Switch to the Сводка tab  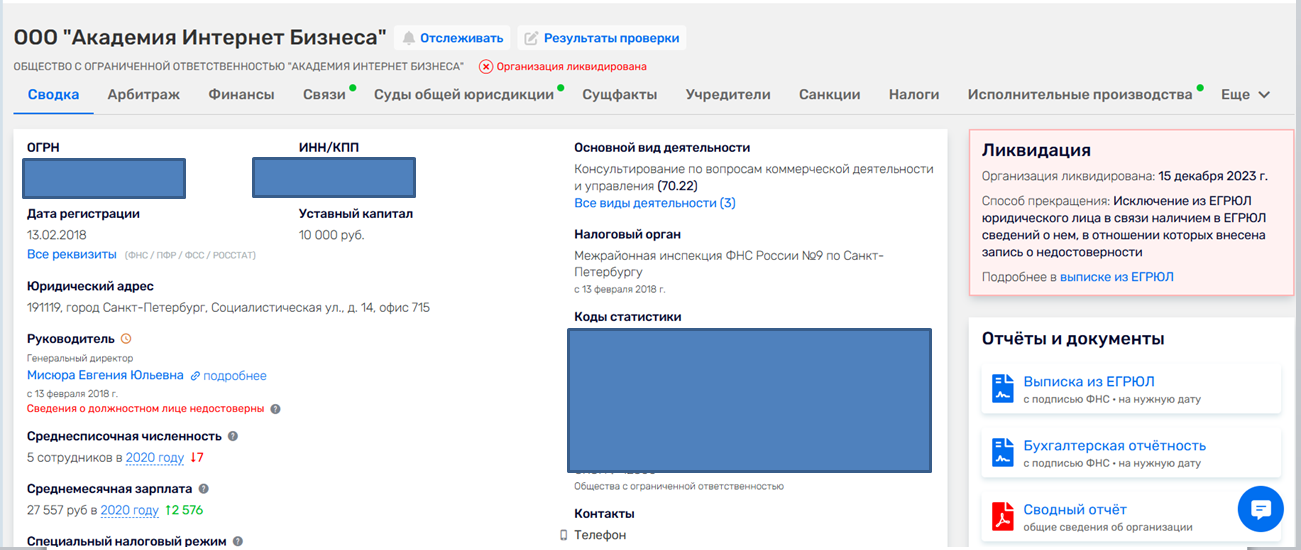click(x=54, y=94)
